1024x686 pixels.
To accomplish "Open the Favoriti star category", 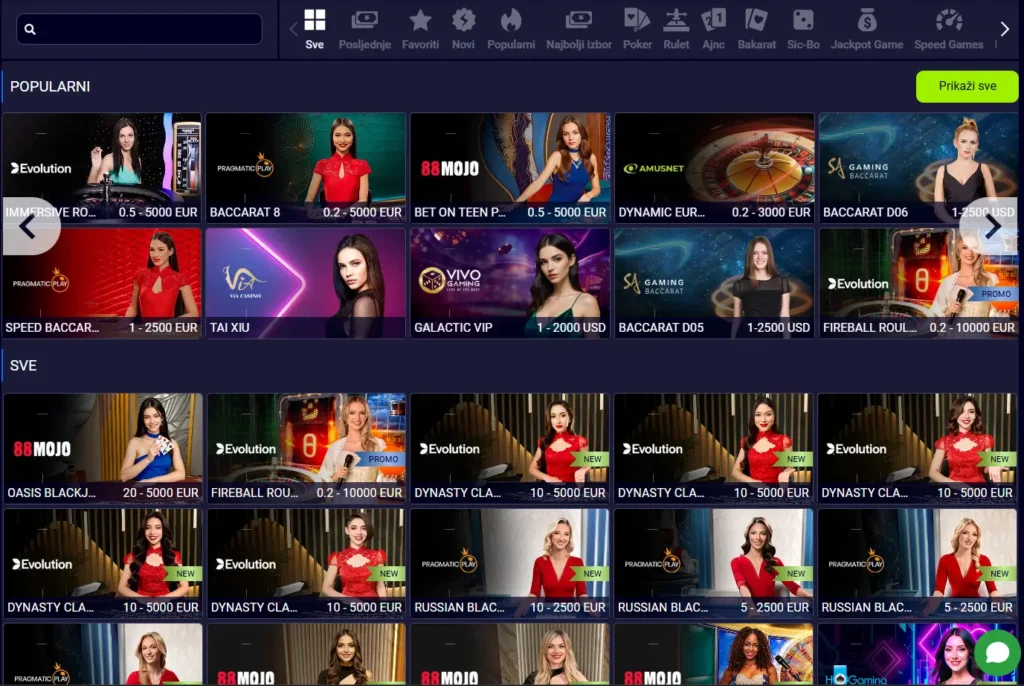I will (x=420, y=28).
